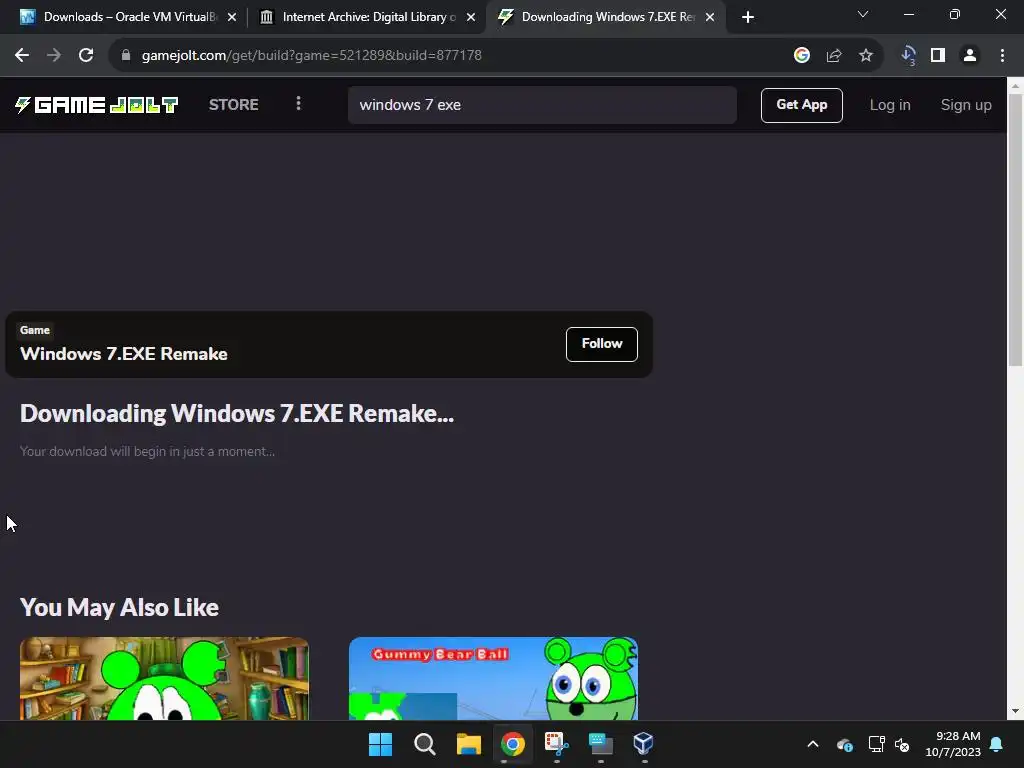Image resolution: width=1024 pixels, height=768 pixels.
Task: Click the search field containing 'windows 7 exe'
Action: pos(542,104)
